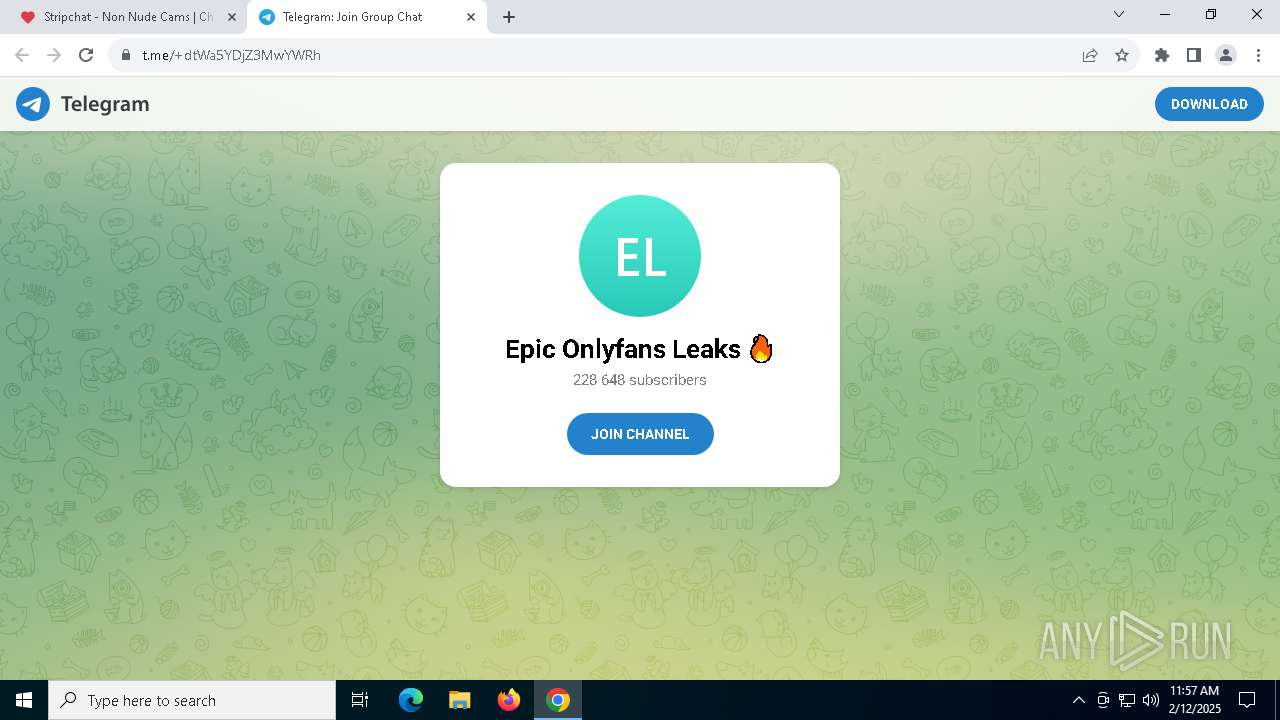The image size is (1280, 720).
Task: Open the volume control tray icon
Action: tap(1151, 700)
